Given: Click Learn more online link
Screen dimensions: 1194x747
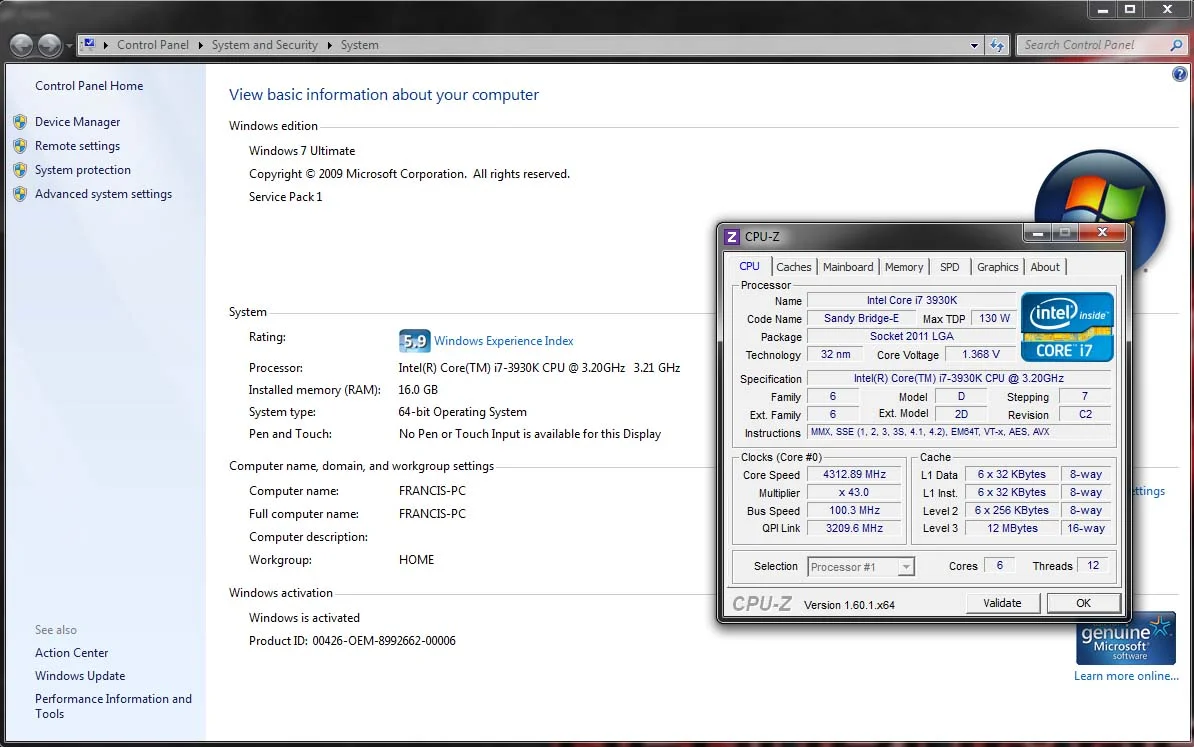Looking at the screenshot, I should (1126, 676).
